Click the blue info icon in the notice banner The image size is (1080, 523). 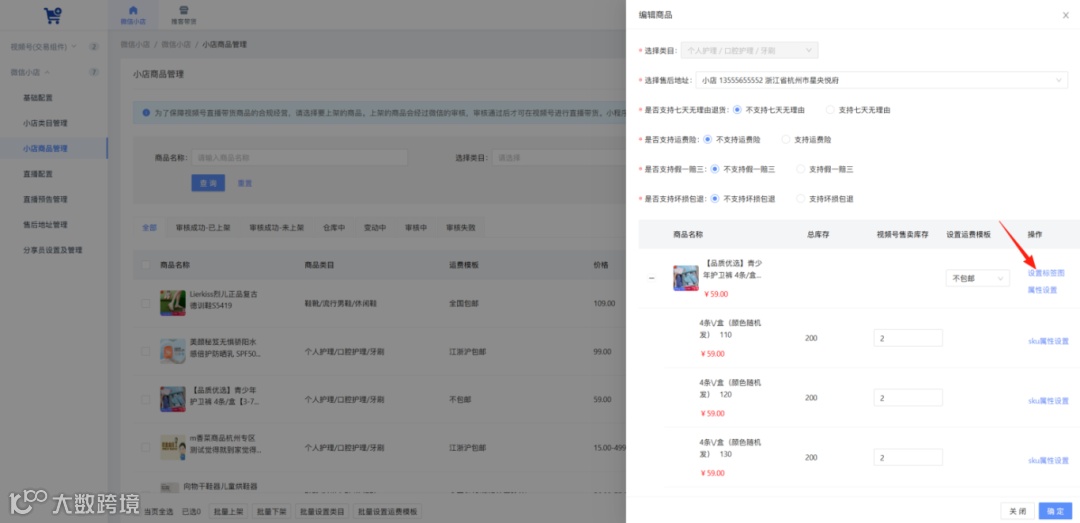point(146,112)
